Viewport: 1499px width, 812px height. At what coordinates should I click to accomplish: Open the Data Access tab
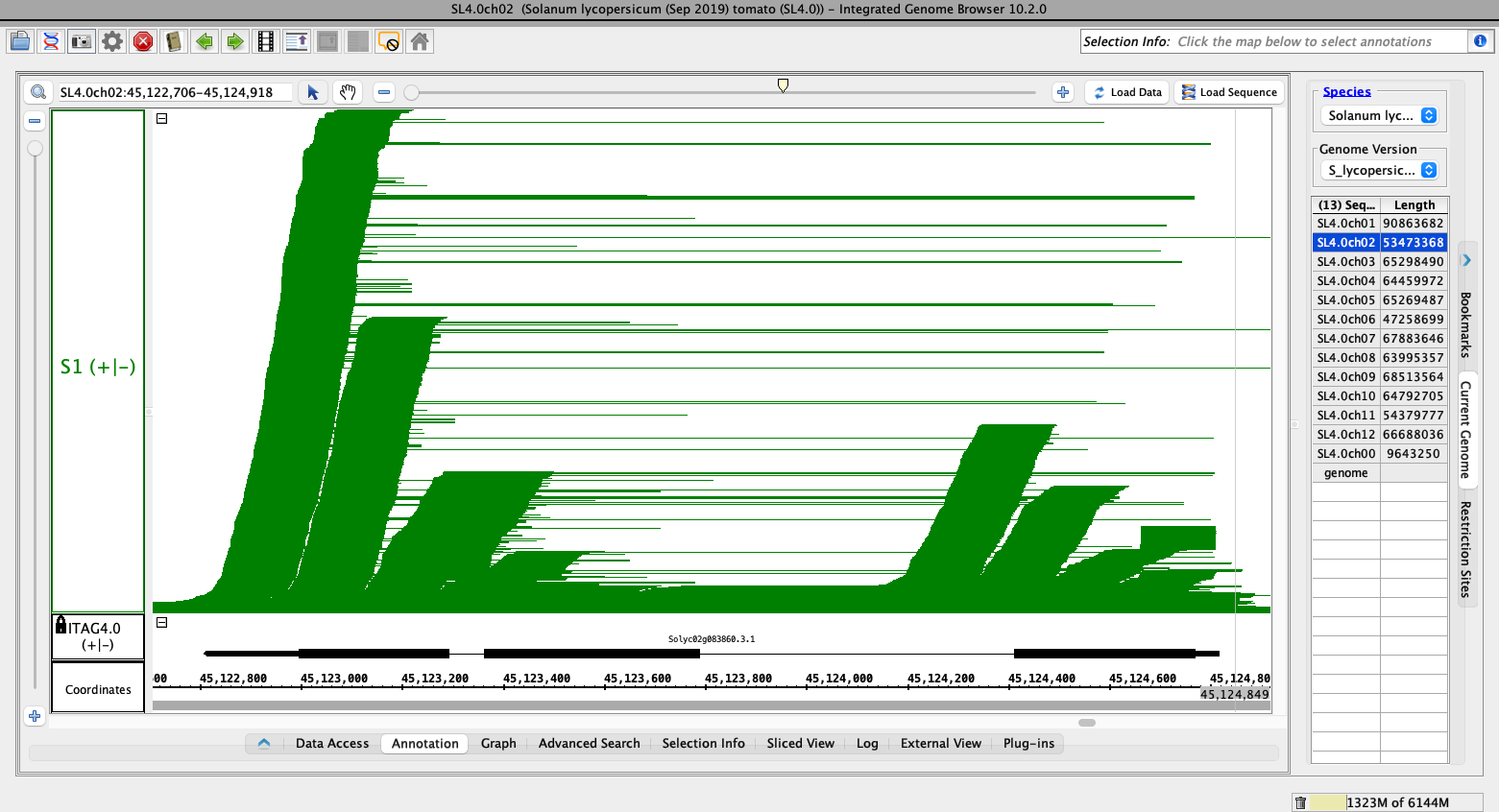pyautogui.click(x=331, y=743)
